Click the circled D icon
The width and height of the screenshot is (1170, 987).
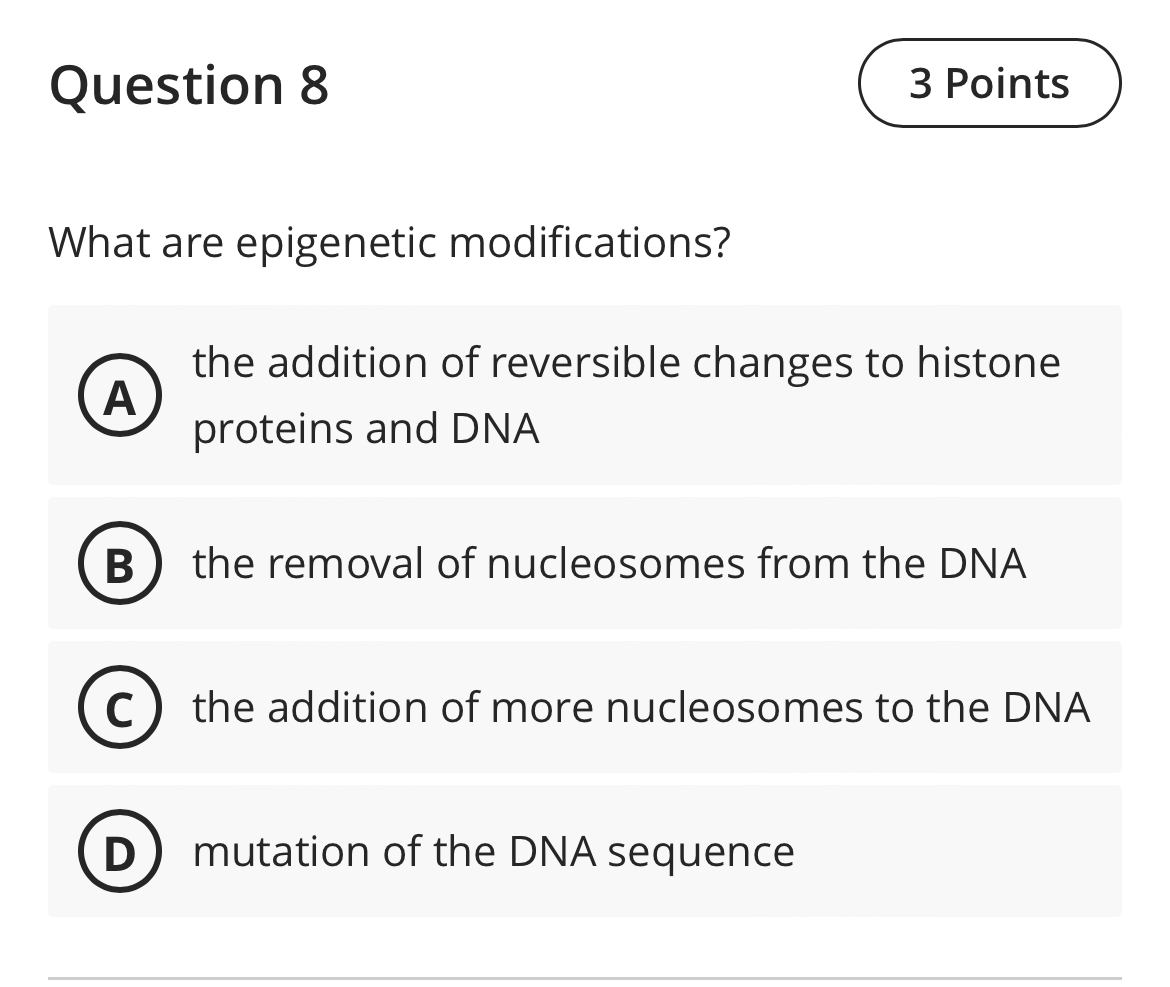click(120, 851)
